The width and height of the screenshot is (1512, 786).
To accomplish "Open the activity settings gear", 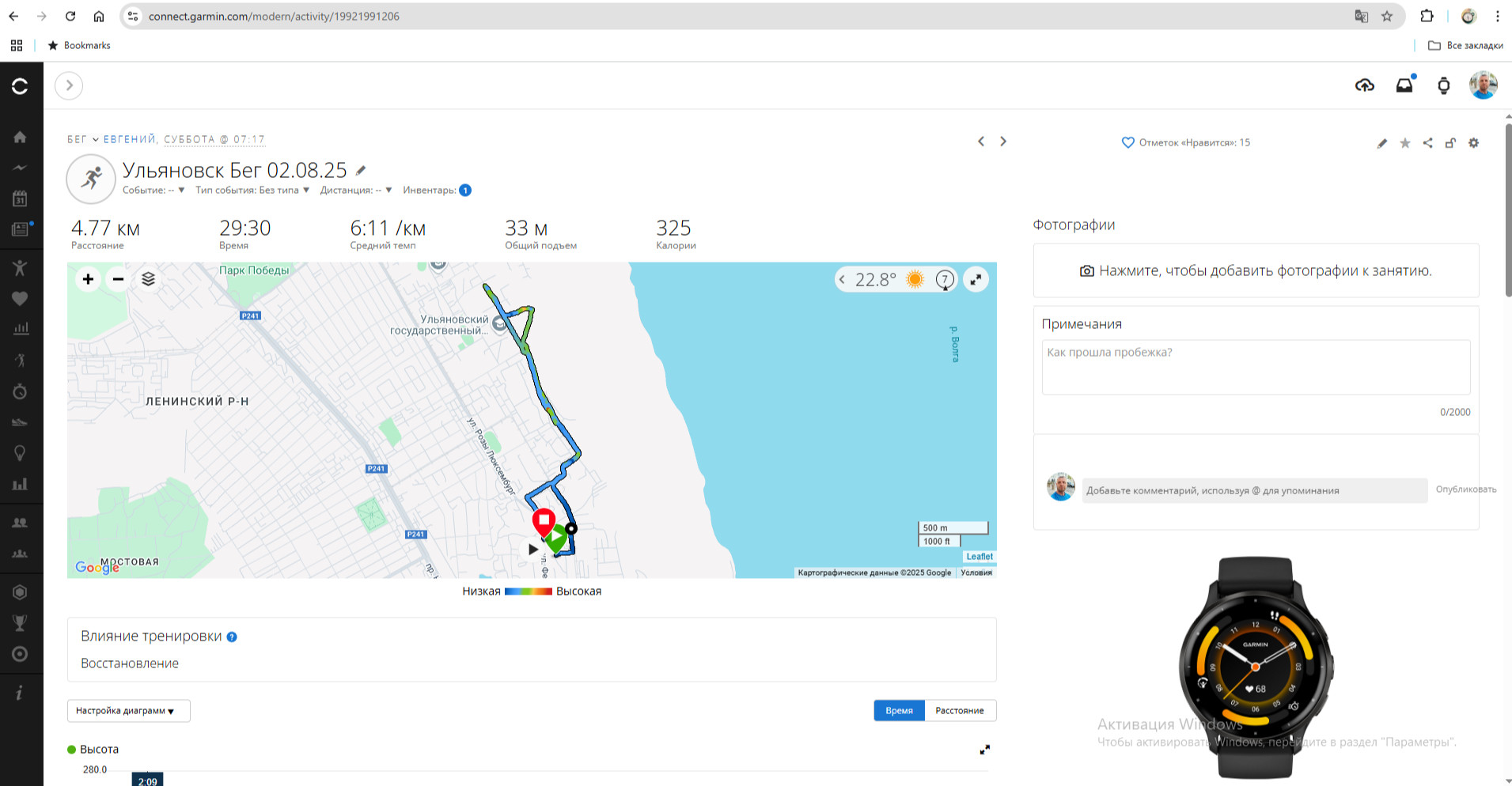I will 1473,143.
